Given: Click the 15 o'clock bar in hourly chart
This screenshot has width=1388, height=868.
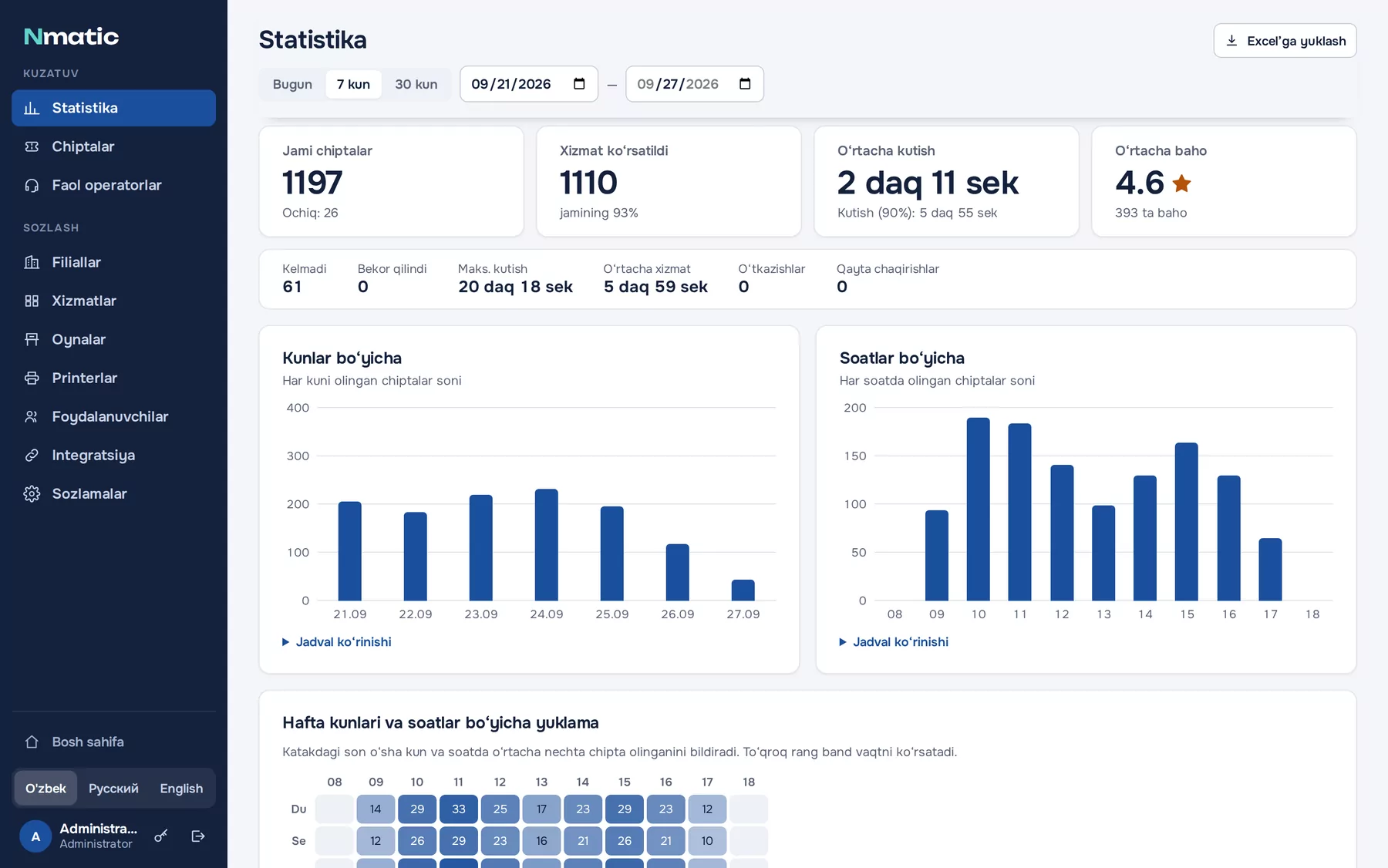Looking at the screenshot, I should [1187, 522].
